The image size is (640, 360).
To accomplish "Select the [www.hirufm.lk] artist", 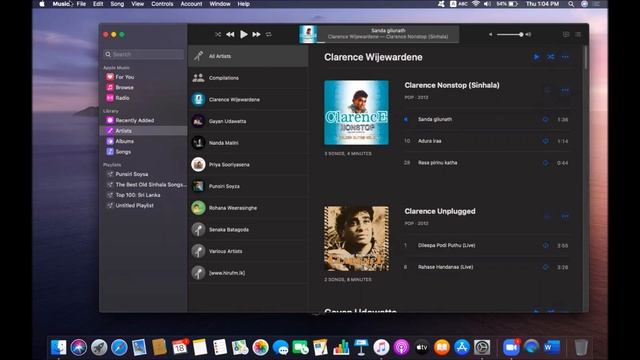I will [x=248, y=273].
